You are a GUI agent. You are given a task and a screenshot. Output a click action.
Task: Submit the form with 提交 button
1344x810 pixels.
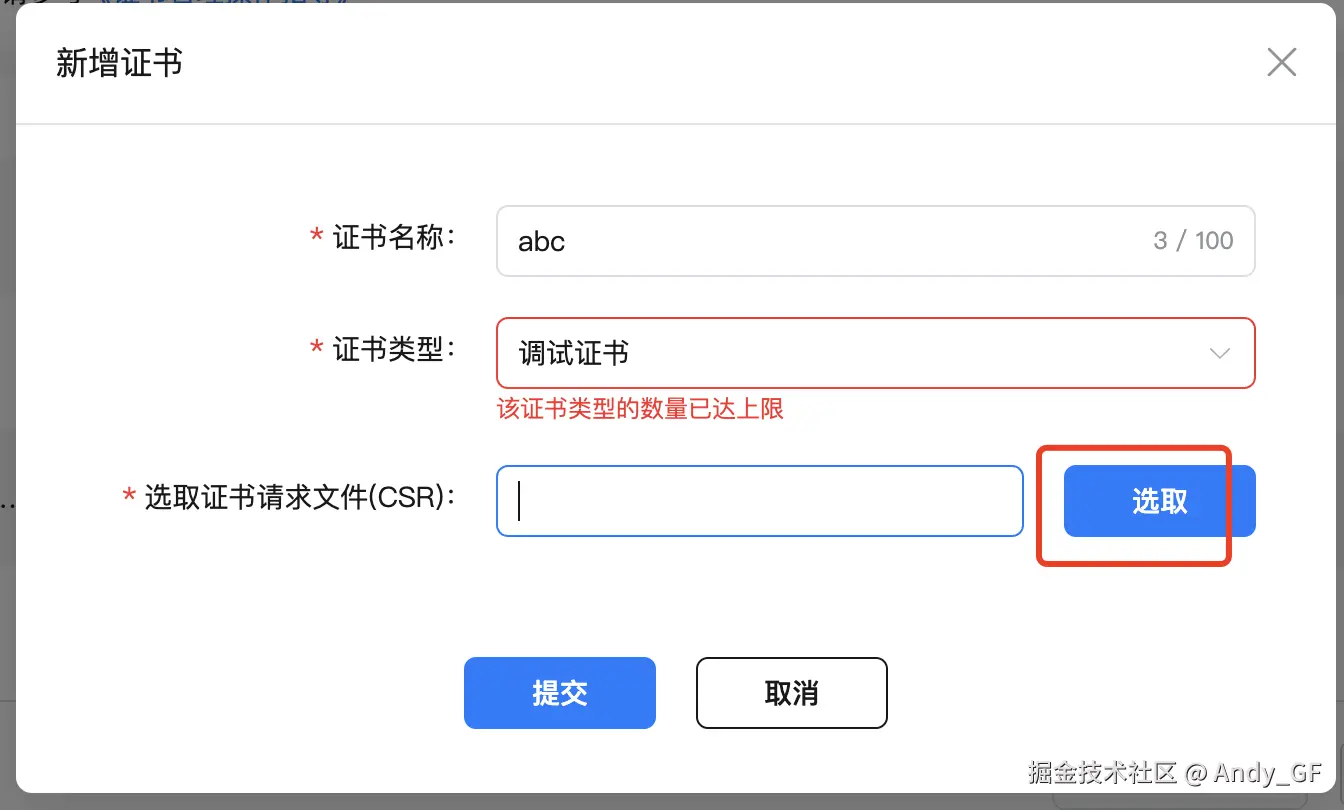pos(559,693)
